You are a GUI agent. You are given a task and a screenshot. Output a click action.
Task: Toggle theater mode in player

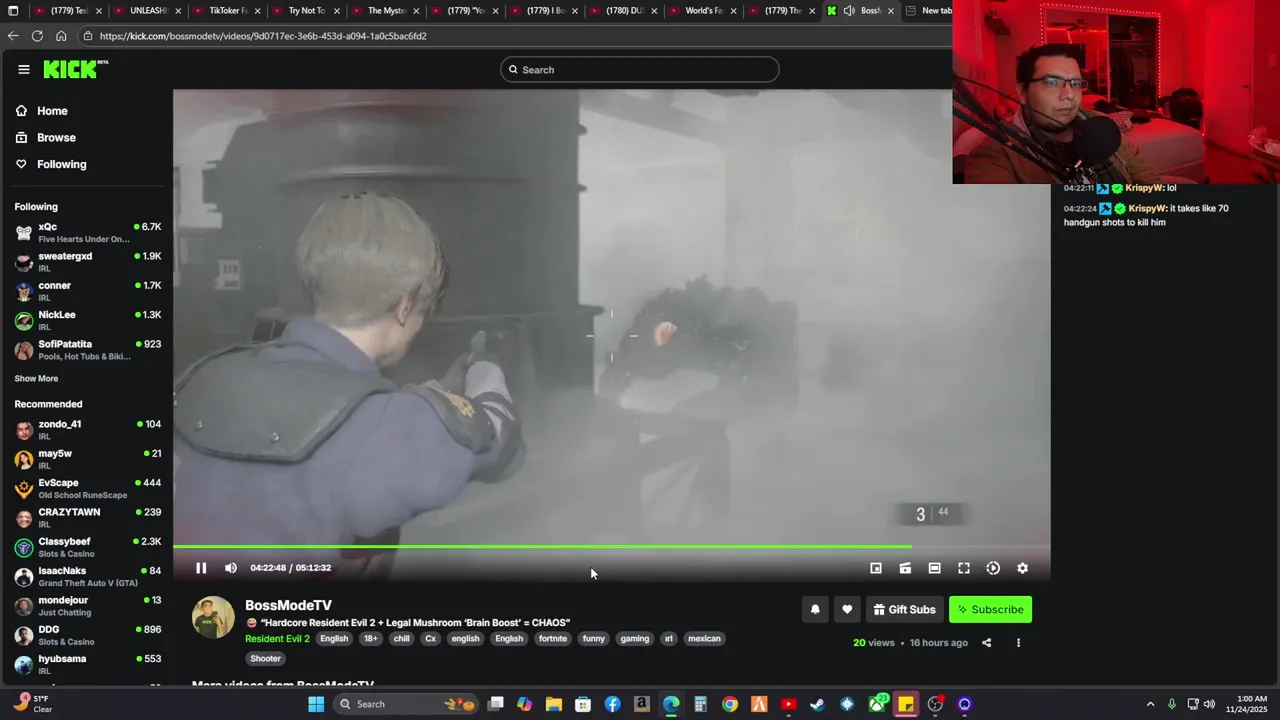tap(934, 568)
